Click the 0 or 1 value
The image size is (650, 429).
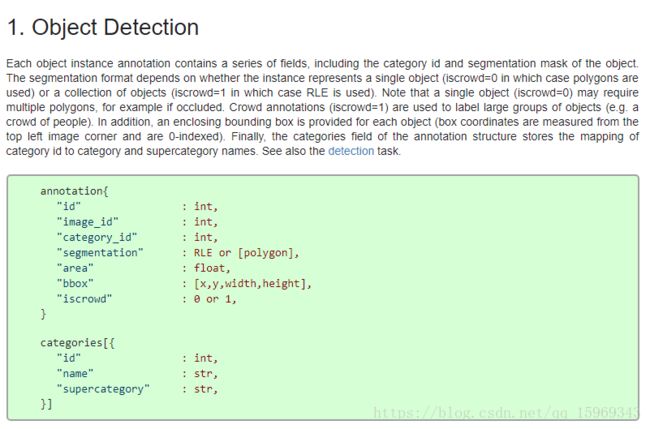(215, 299)
